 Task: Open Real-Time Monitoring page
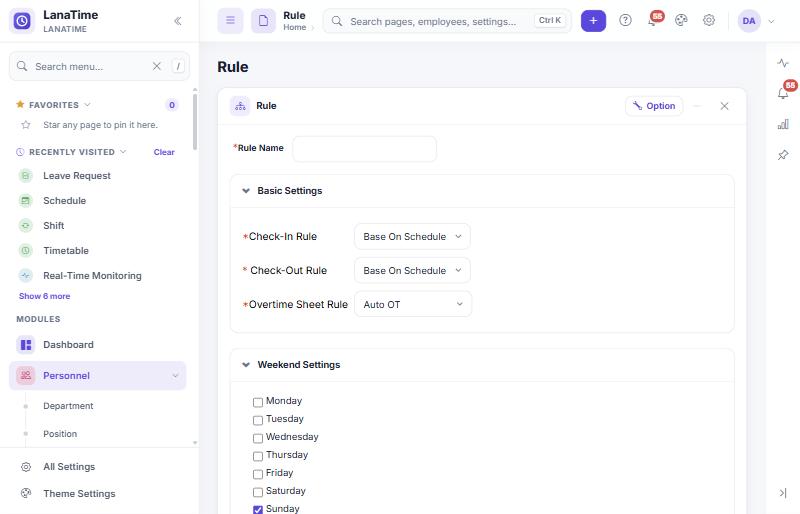tap(92, 276)
